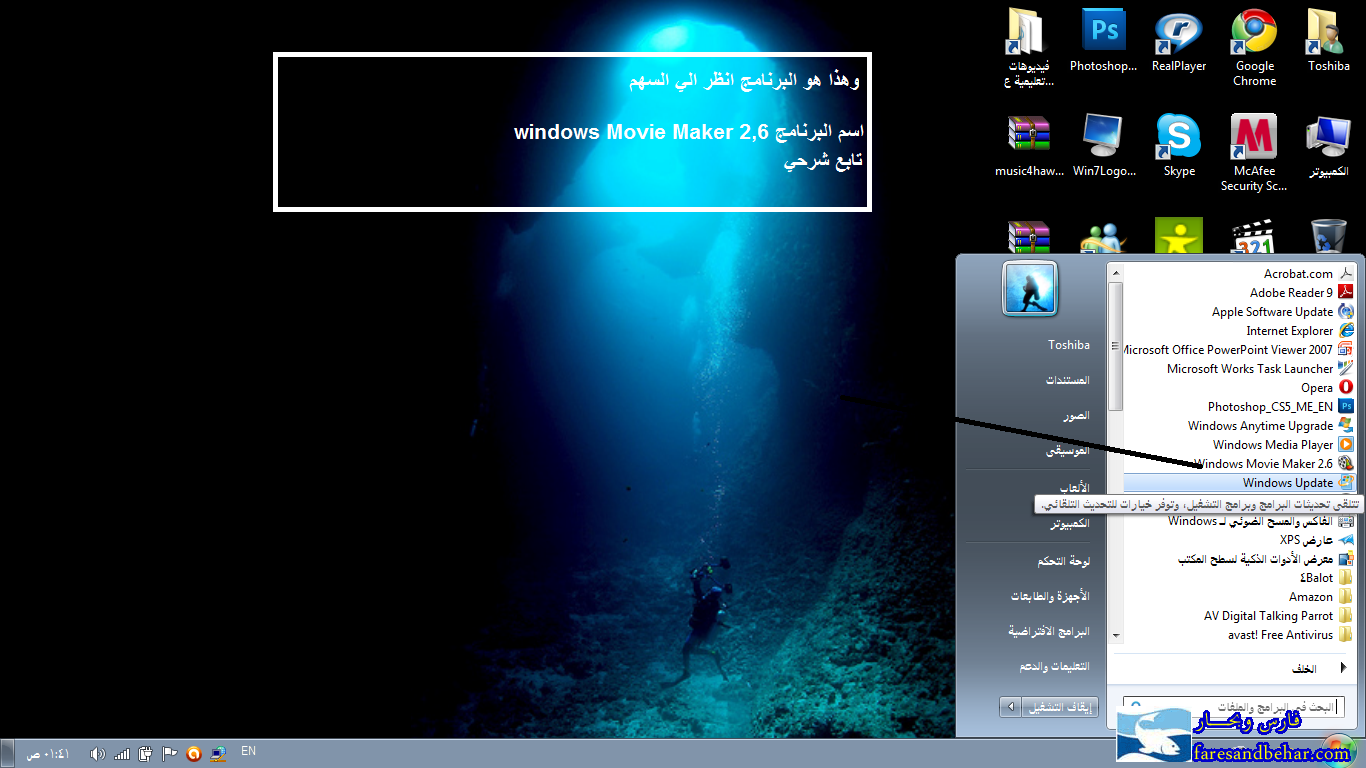The image size is (1366, 768).
Task: Open the Action Center flag tray icon
Action: [170, 753]
